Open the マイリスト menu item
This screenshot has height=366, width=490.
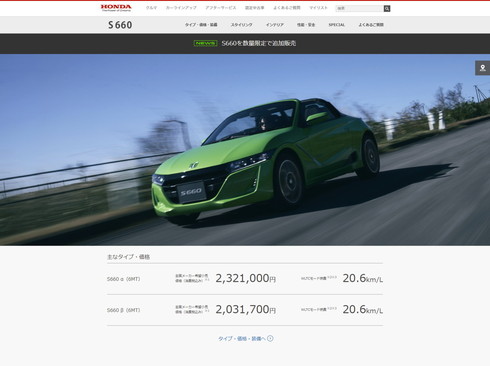click(x=318, y=8)
